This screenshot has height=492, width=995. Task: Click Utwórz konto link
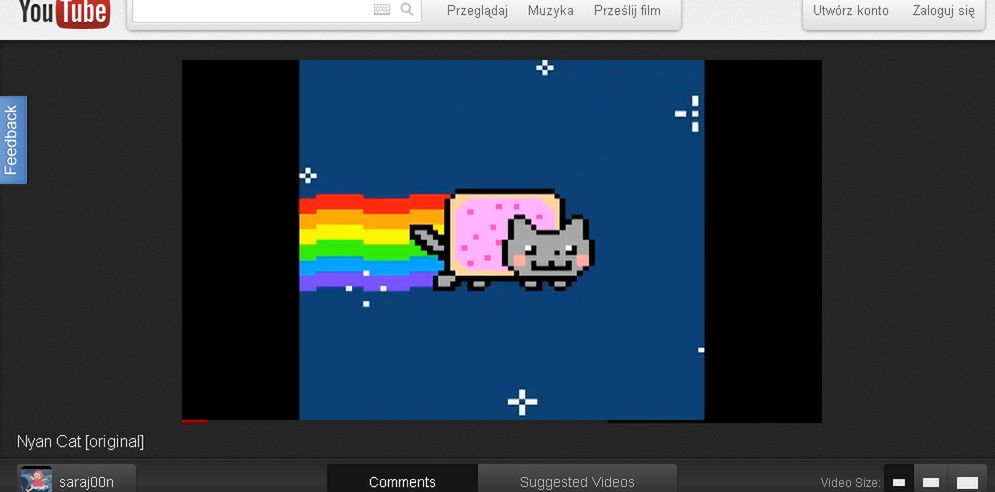coord(850,11)
